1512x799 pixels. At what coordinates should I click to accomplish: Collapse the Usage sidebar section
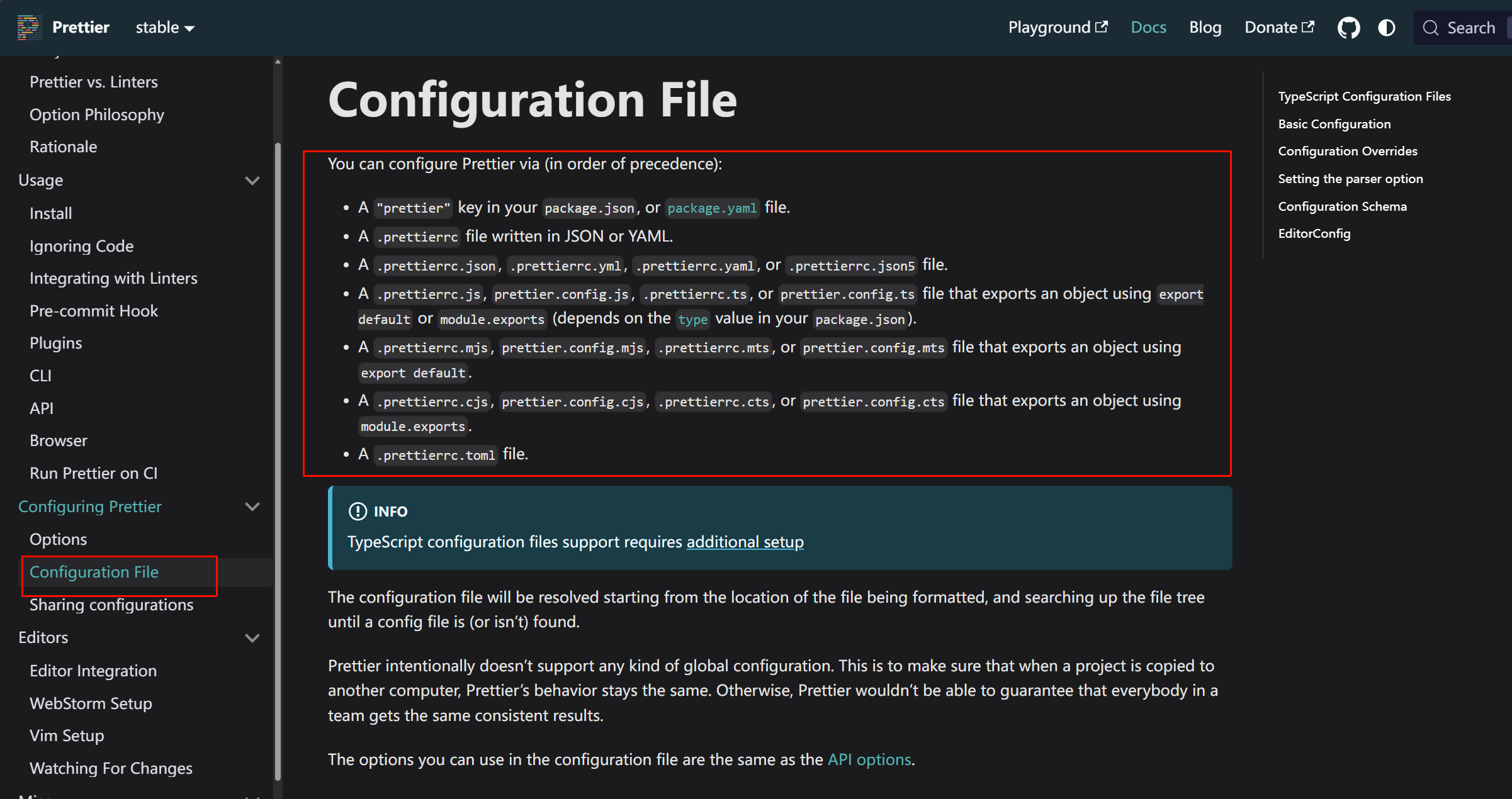[252, 181]
